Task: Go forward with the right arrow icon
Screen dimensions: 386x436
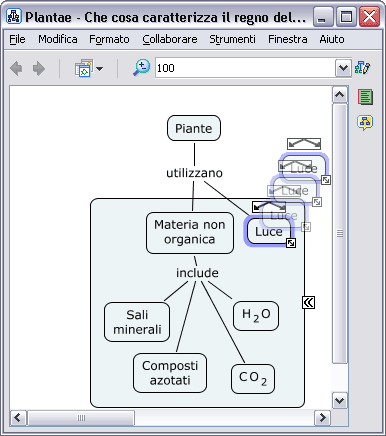Action: (39, 68)
